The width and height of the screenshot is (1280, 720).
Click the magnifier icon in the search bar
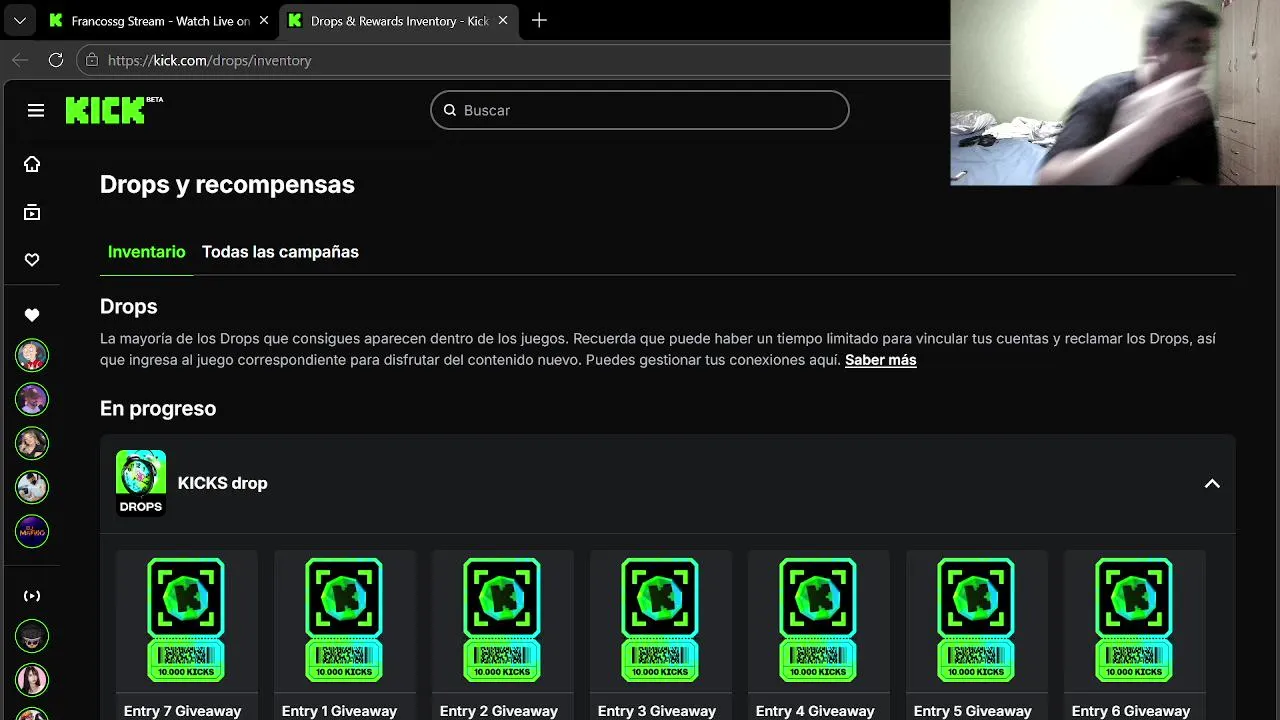tap(450, 110)
